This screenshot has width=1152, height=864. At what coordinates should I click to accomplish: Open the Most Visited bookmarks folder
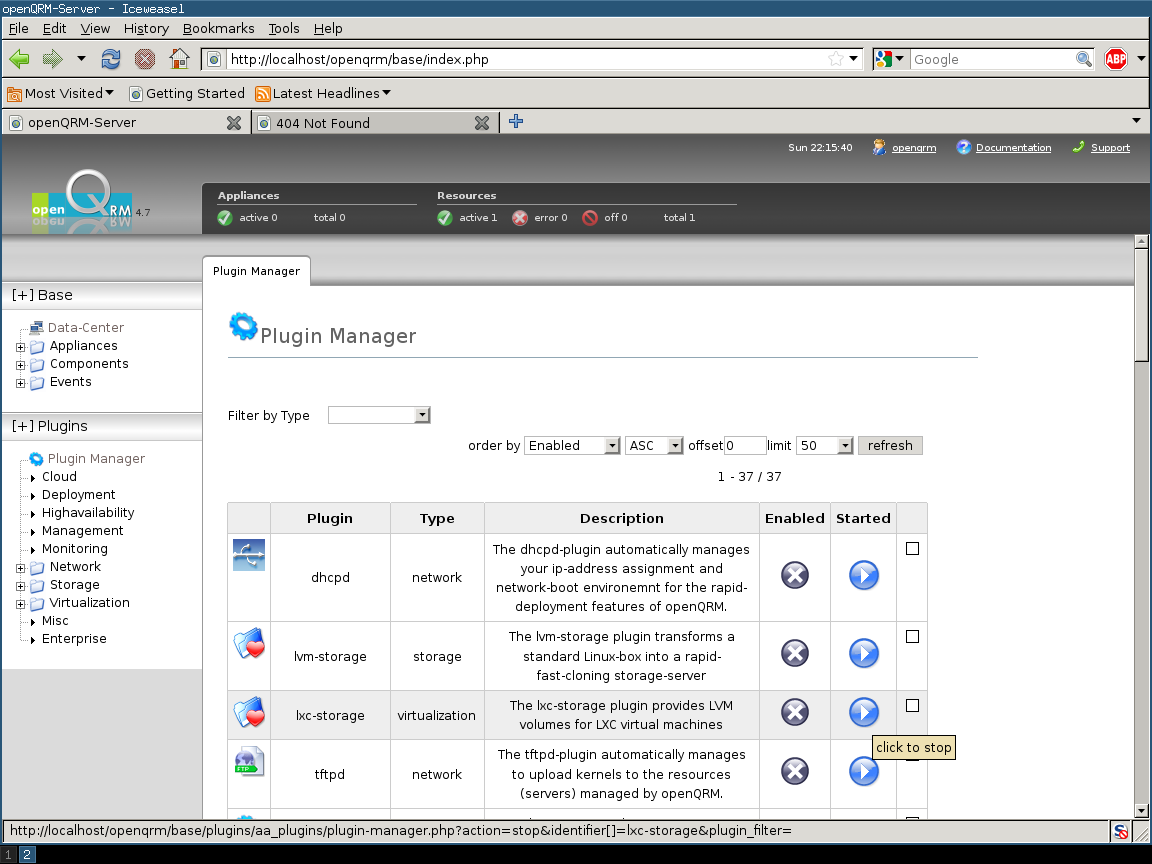click(60, 93)
